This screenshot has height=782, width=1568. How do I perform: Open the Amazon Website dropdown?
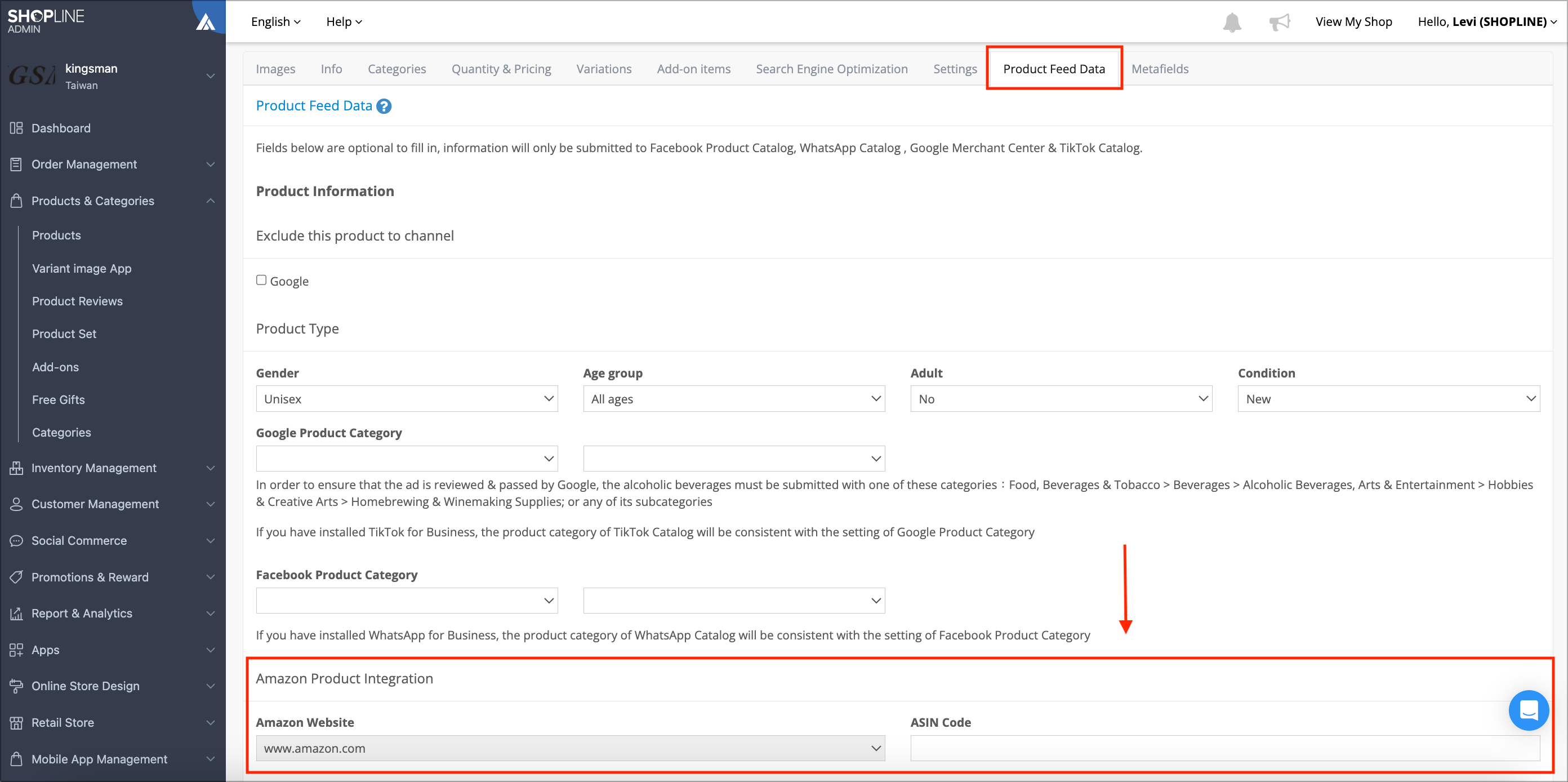[x=571, y=749]
